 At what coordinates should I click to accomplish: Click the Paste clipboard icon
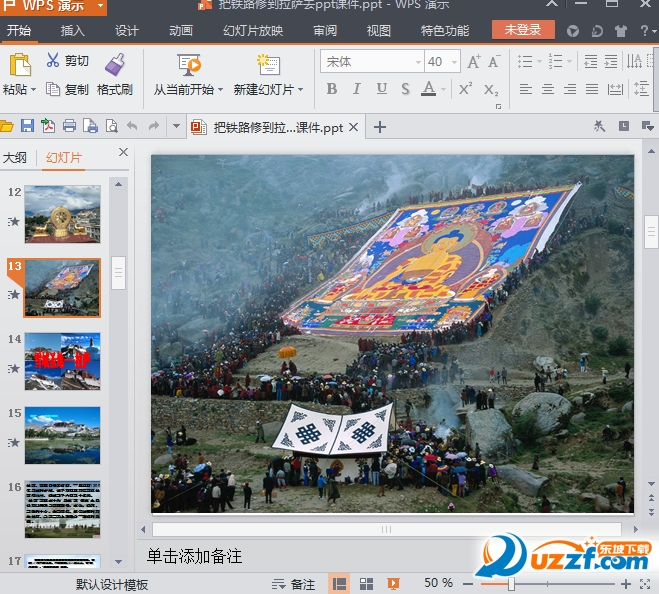pos(20,64)
